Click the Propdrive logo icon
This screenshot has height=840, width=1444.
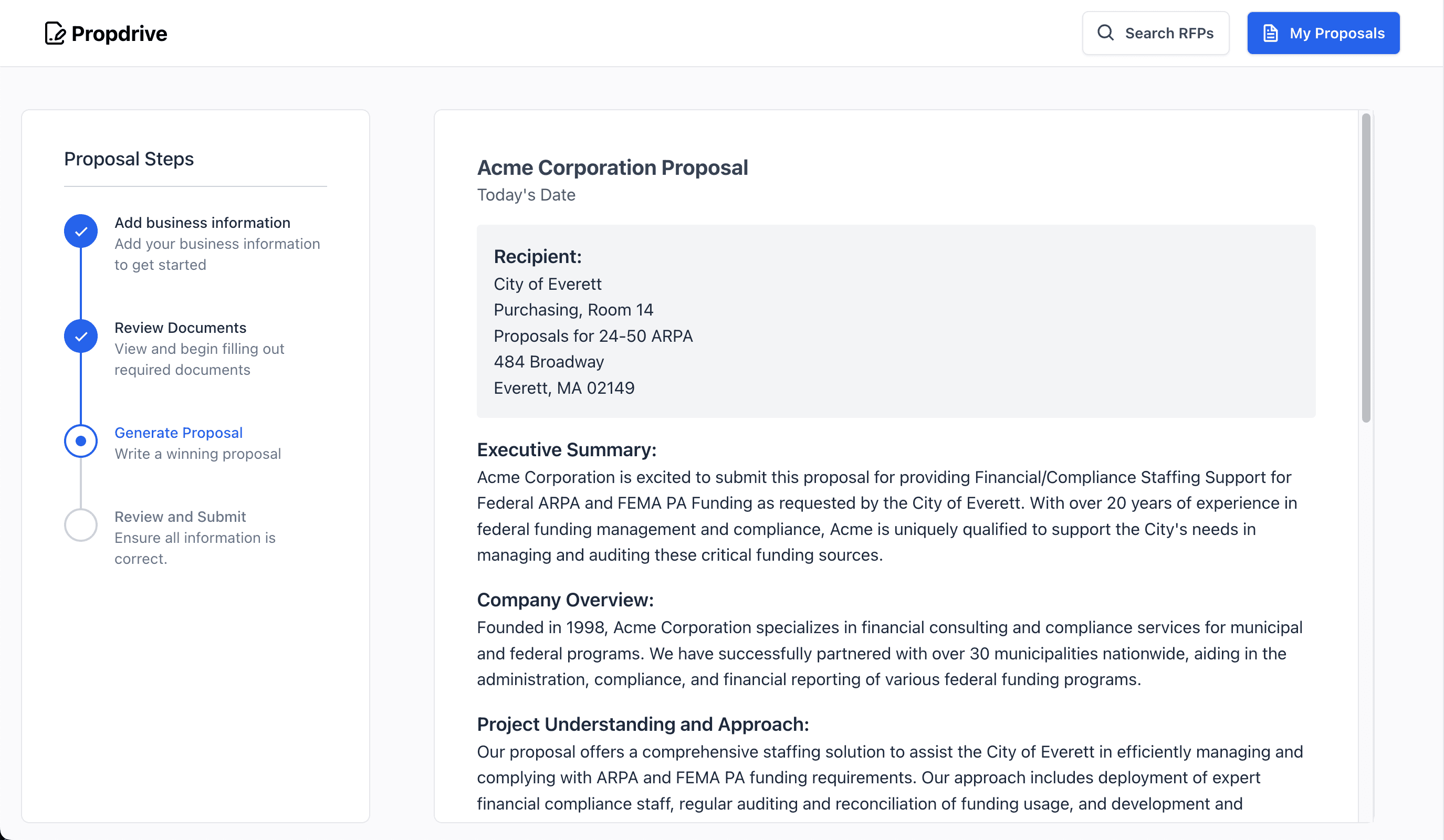(x=55, y=33)
